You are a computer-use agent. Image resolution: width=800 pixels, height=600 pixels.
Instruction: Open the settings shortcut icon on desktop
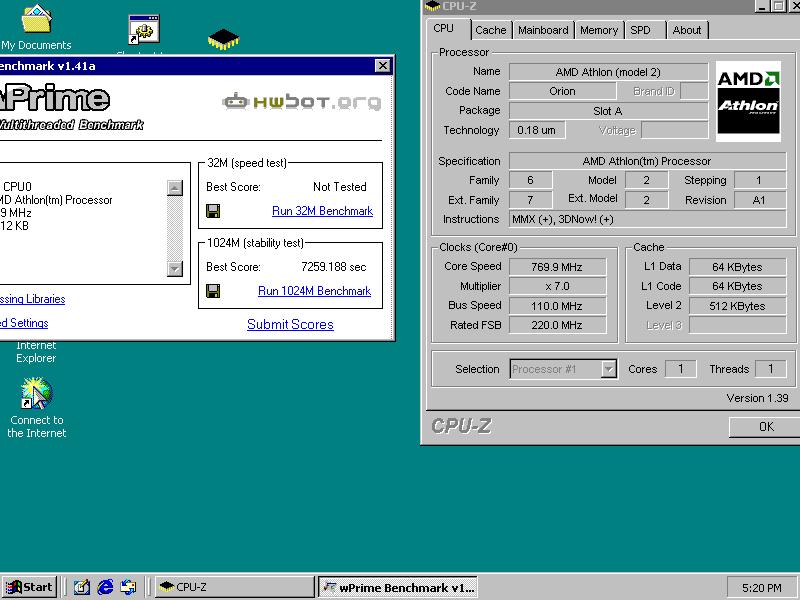tap(144, 30)
